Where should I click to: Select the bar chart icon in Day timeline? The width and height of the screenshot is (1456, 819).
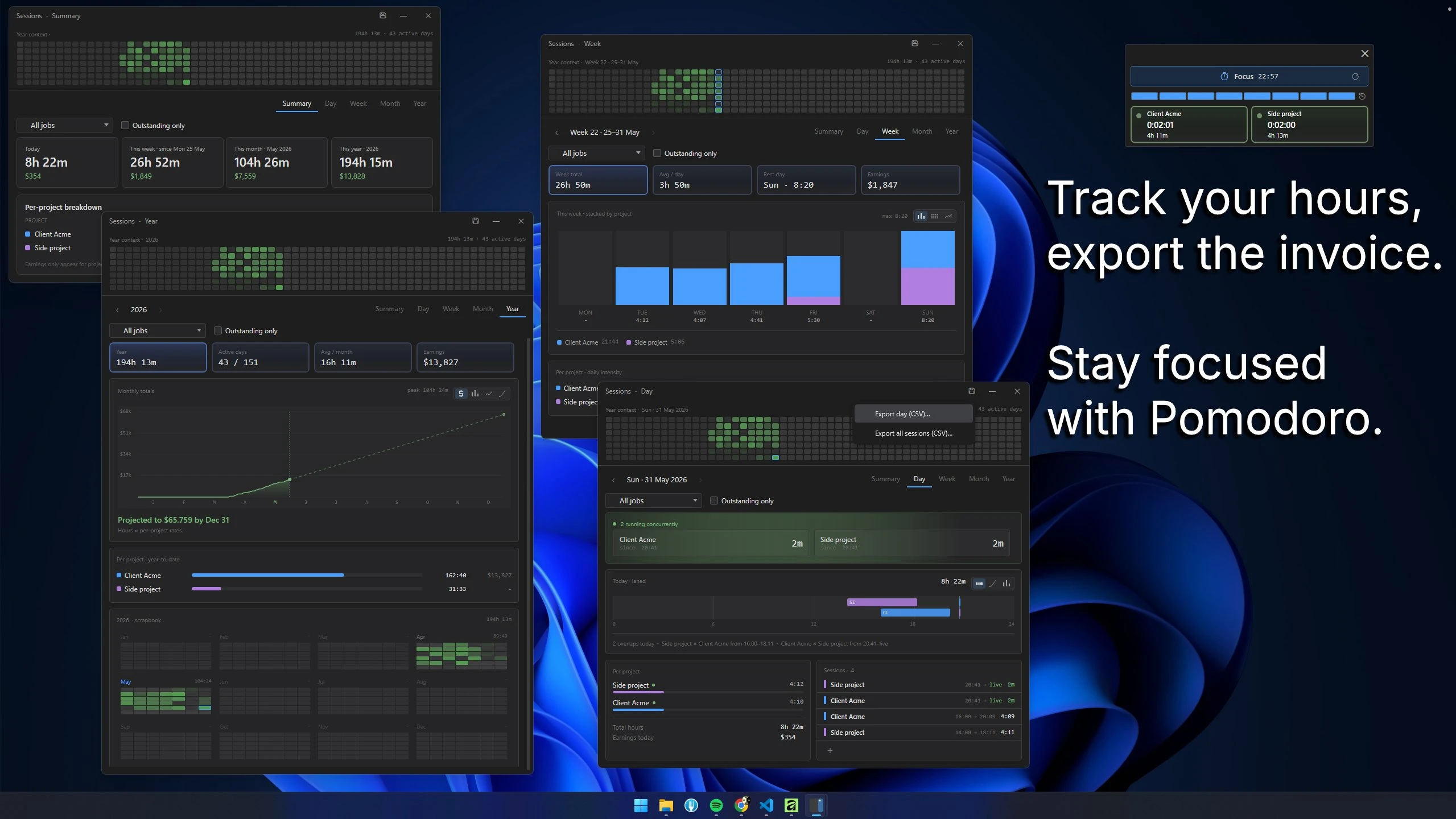[1007, 584]
